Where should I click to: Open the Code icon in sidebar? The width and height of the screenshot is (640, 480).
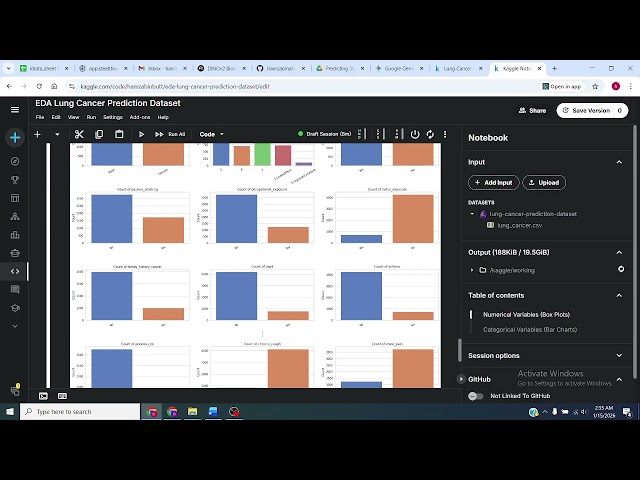pyautogui.click(x=15, y=271)
